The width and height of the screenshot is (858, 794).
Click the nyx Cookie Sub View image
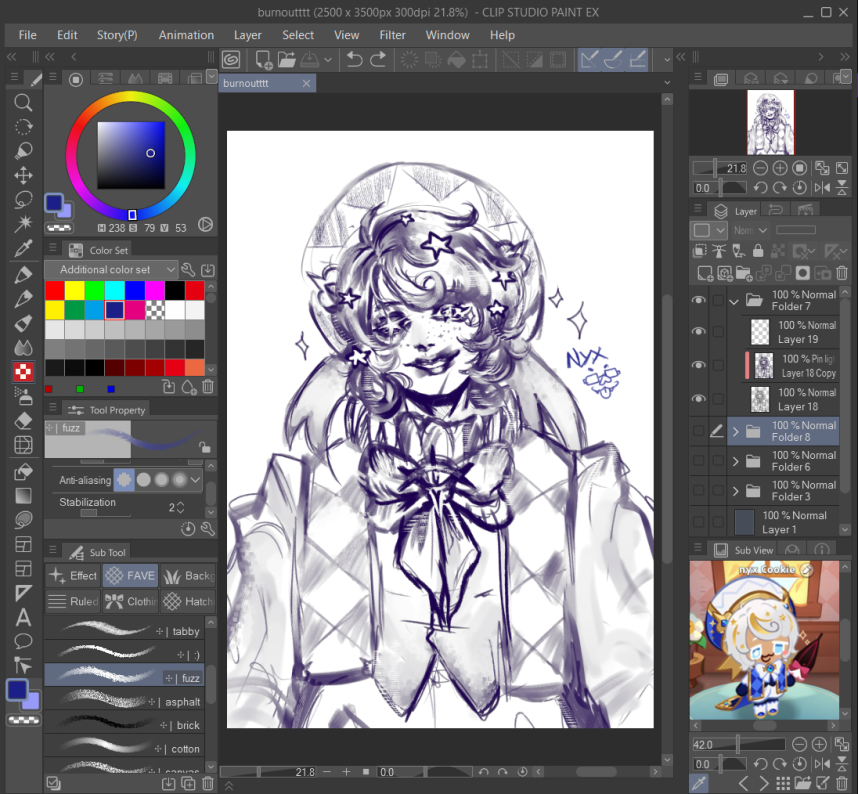[764, 640]
